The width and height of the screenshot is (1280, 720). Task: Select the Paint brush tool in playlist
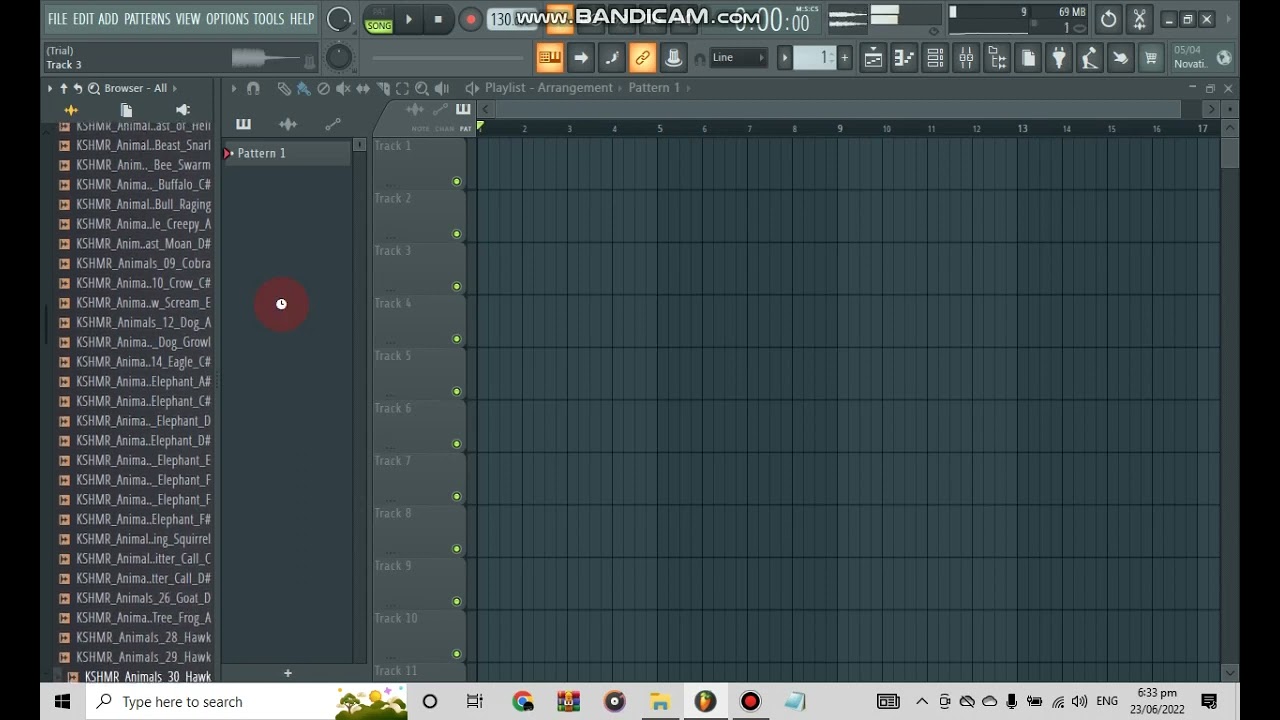tap(304, 89)
